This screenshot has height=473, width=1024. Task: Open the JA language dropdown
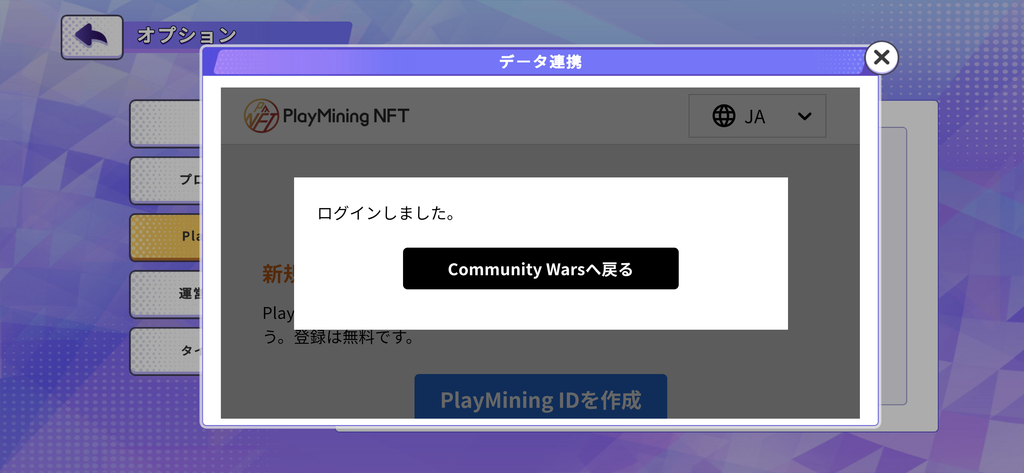tap(757, 116)
